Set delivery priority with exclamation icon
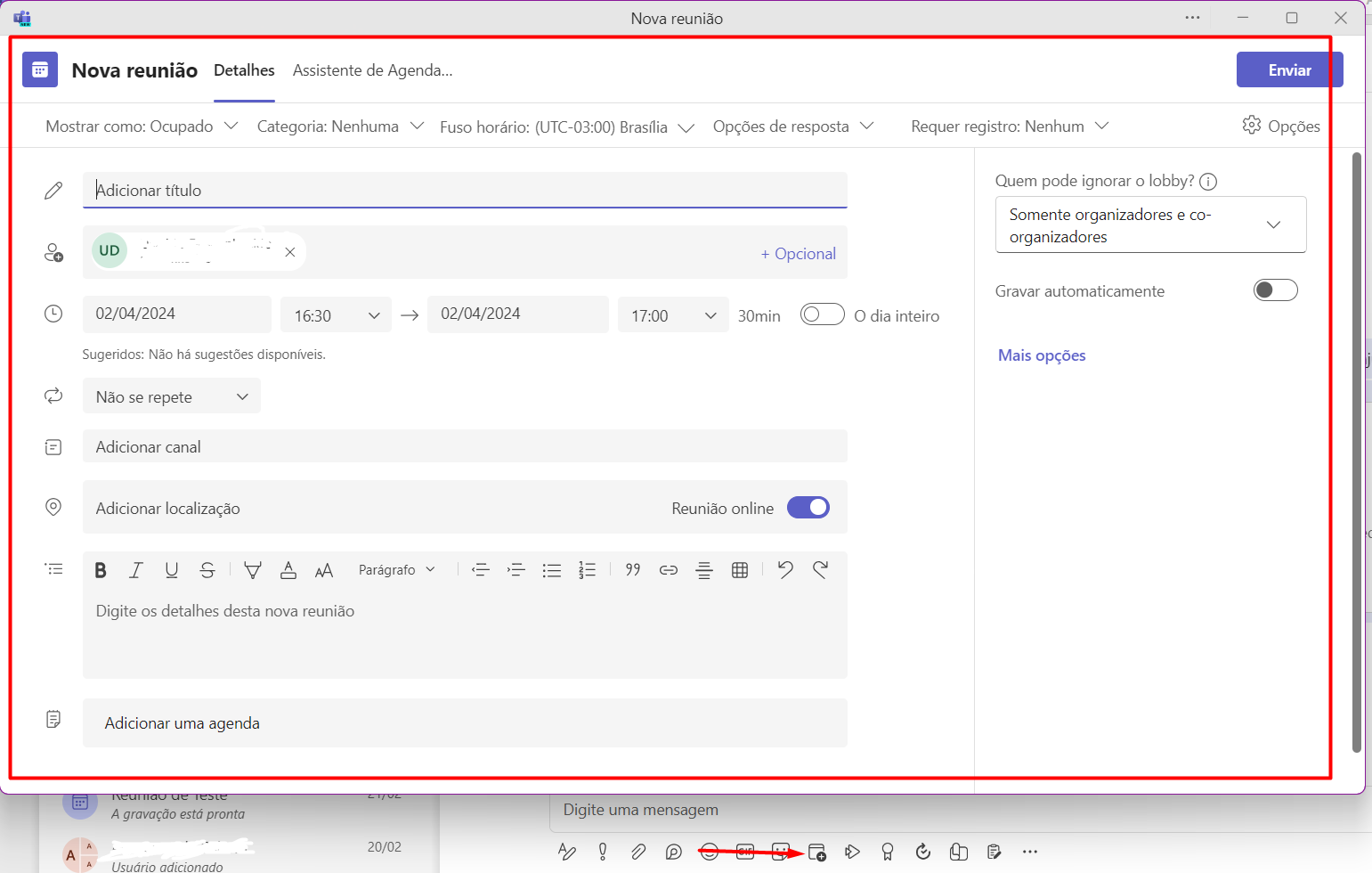Image resolution: width=1372 pixels, height=873 pixels. click(x=603, y=852)
